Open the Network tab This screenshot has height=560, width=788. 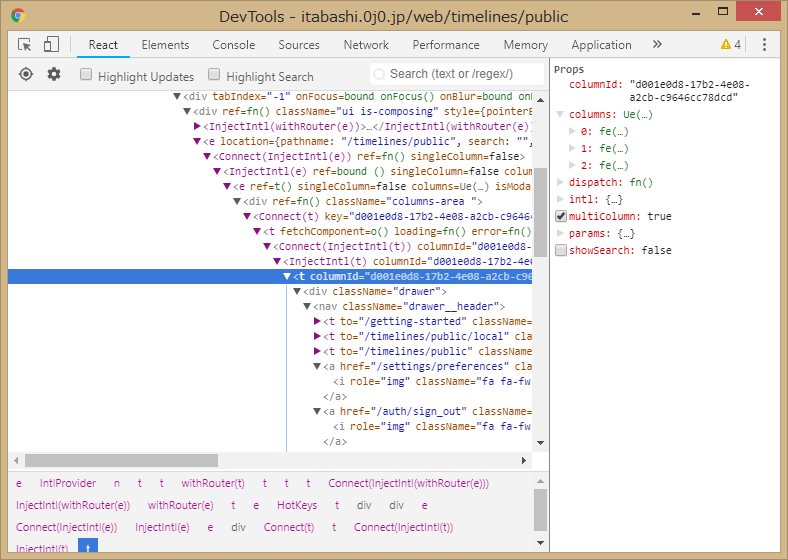pyautogui.click(x=366, y=45)
